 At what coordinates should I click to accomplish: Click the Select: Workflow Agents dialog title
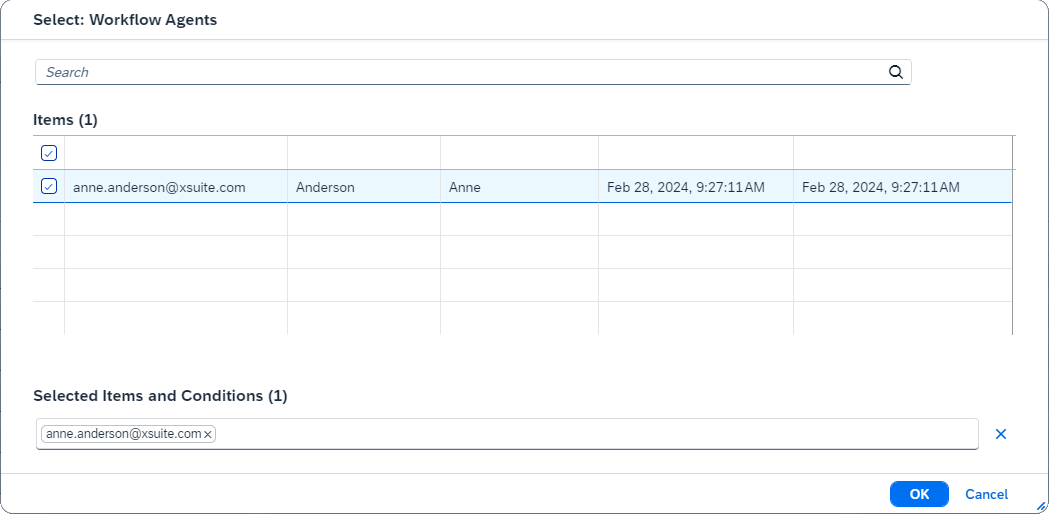[125, 20]
